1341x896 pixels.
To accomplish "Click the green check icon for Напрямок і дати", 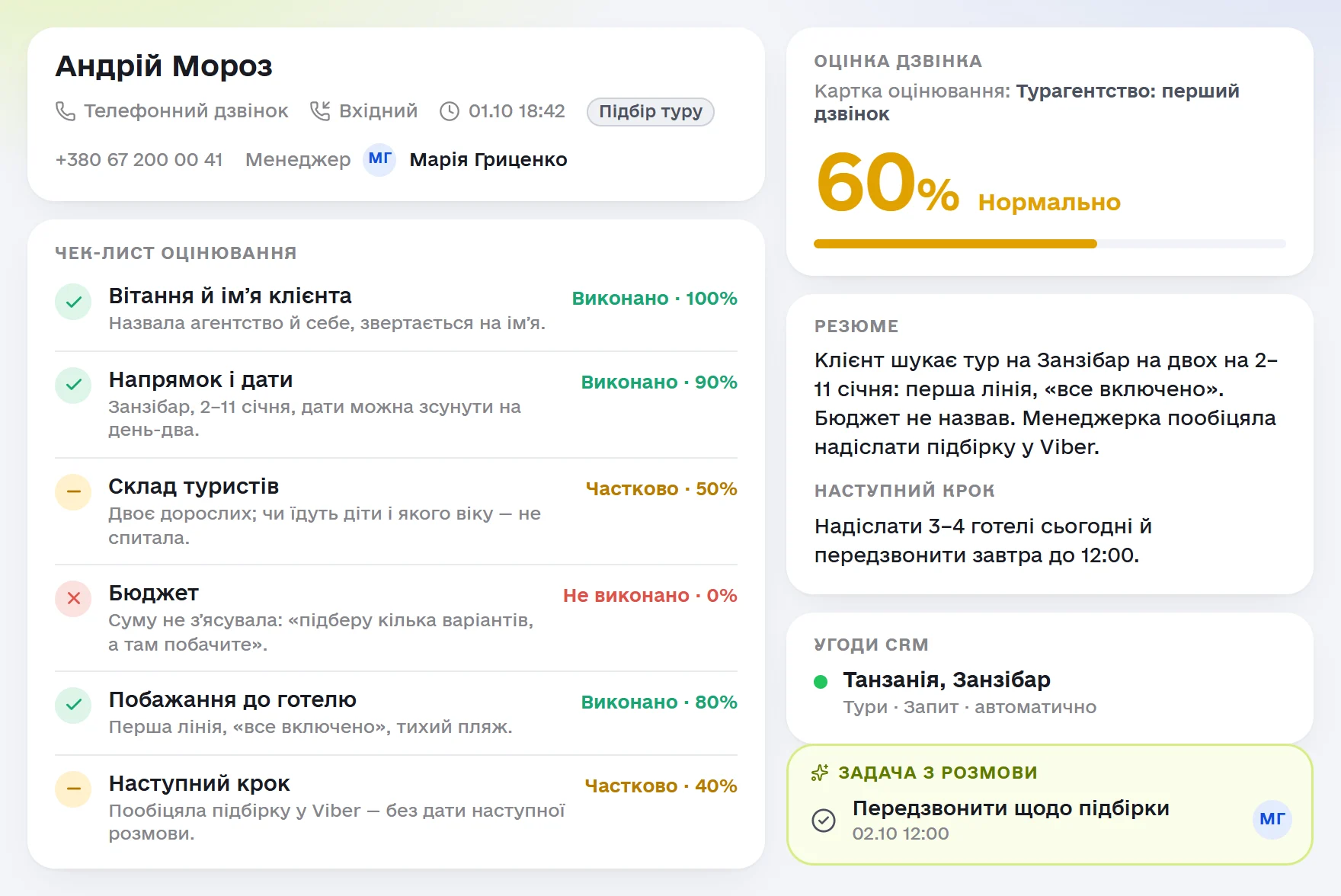I will pyautogui.click(x=73, y=385).
